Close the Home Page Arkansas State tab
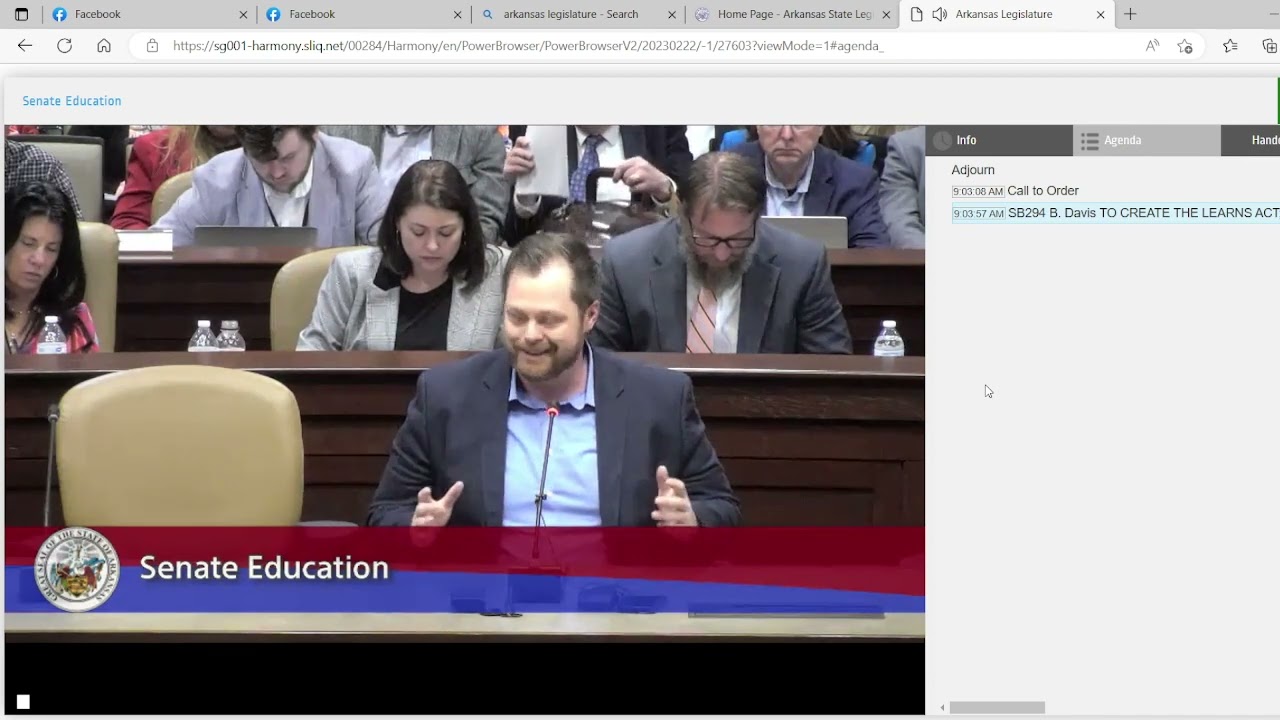1280x720 pixels. click(886, 15)
